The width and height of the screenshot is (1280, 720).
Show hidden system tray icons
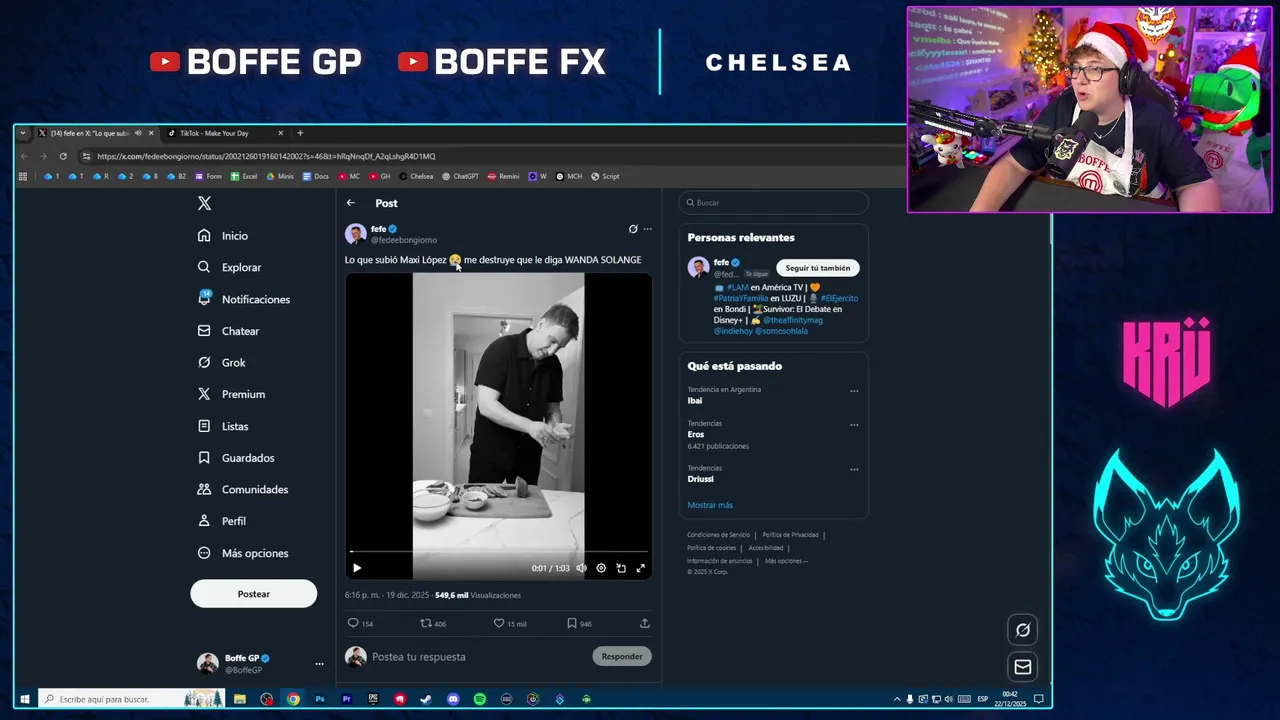pyautogui.click(x=897, y=699)
